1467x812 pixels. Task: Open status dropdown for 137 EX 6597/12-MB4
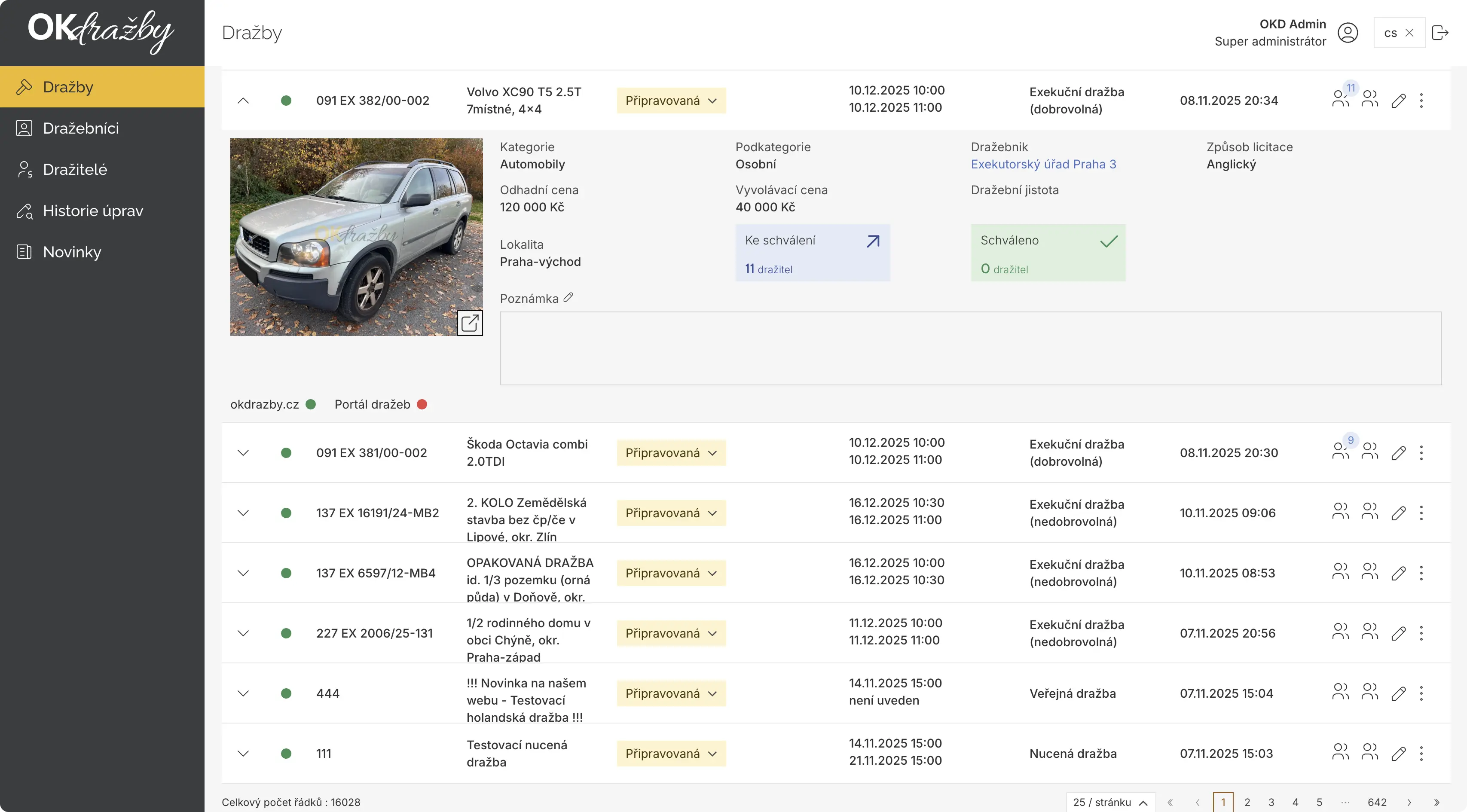coord(671,573)
